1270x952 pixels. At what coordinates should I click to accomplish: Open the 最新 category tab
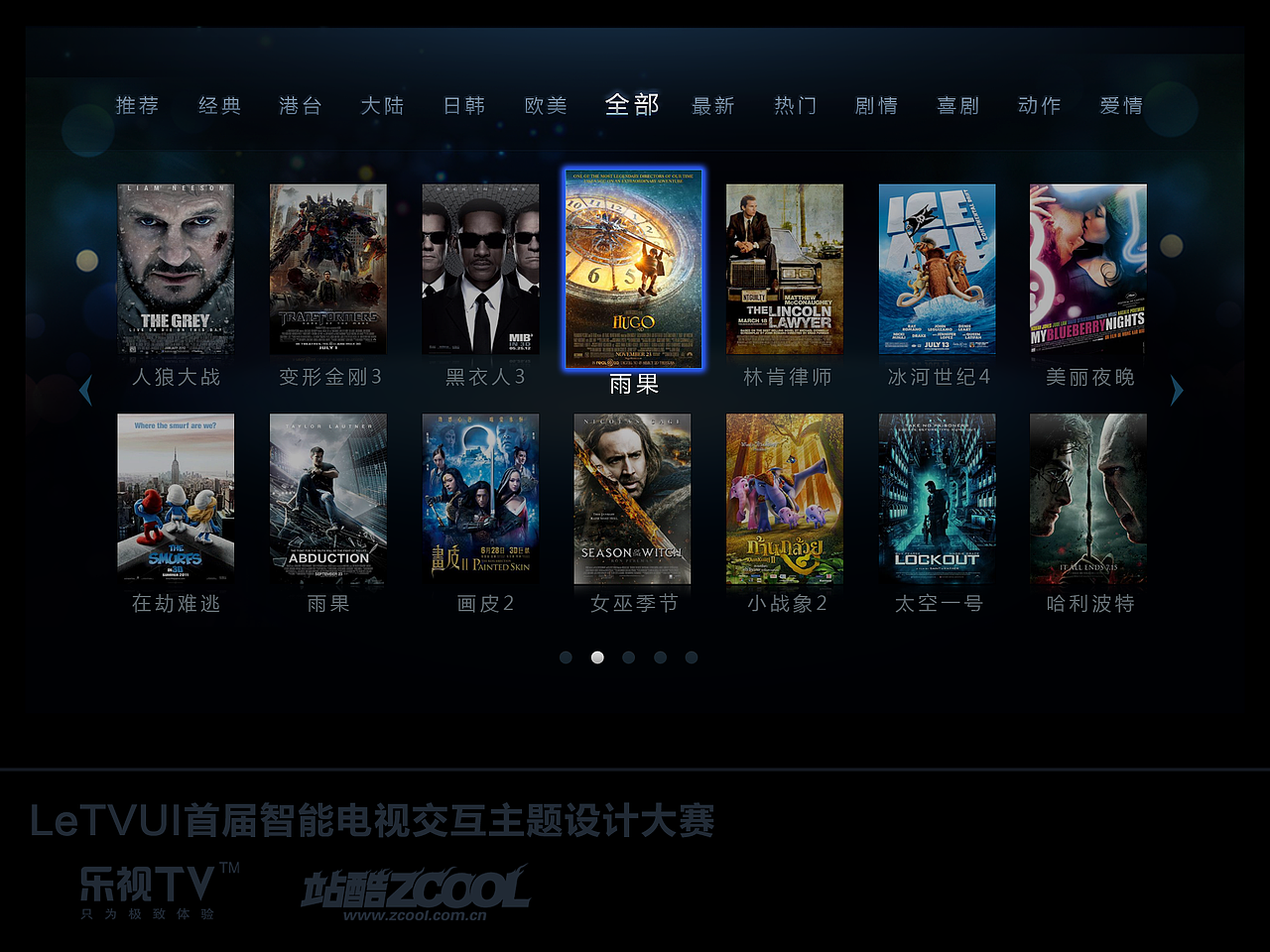pyautogui.click(x=713, y=105)
